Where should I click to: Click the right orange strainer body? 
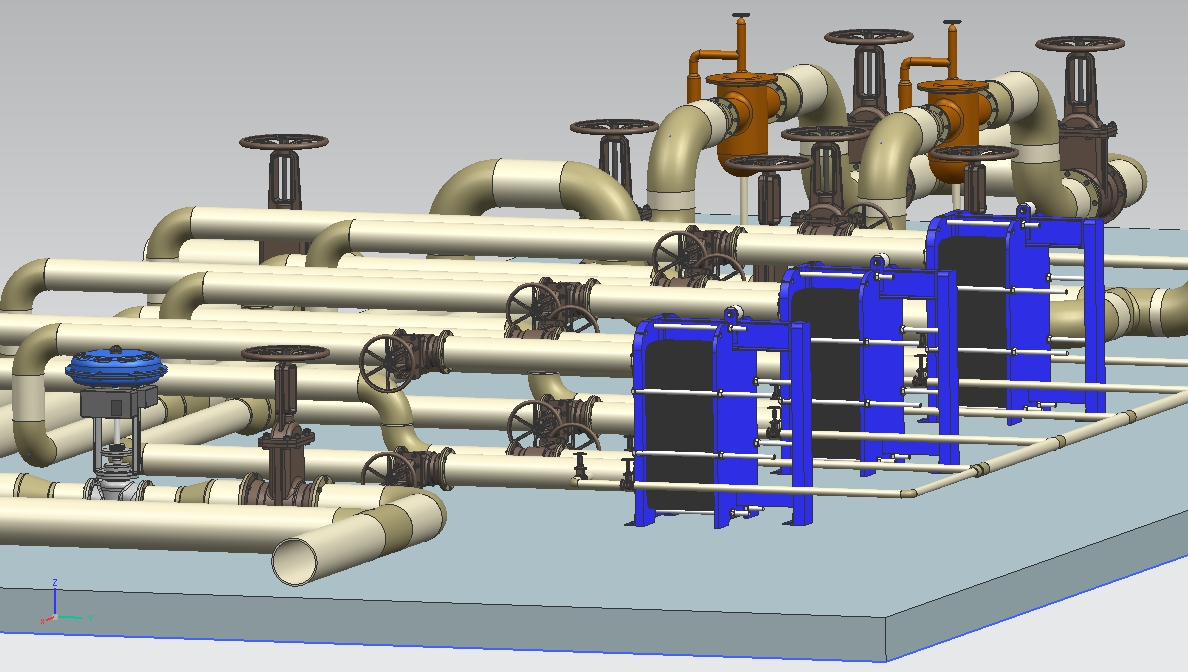954,118
